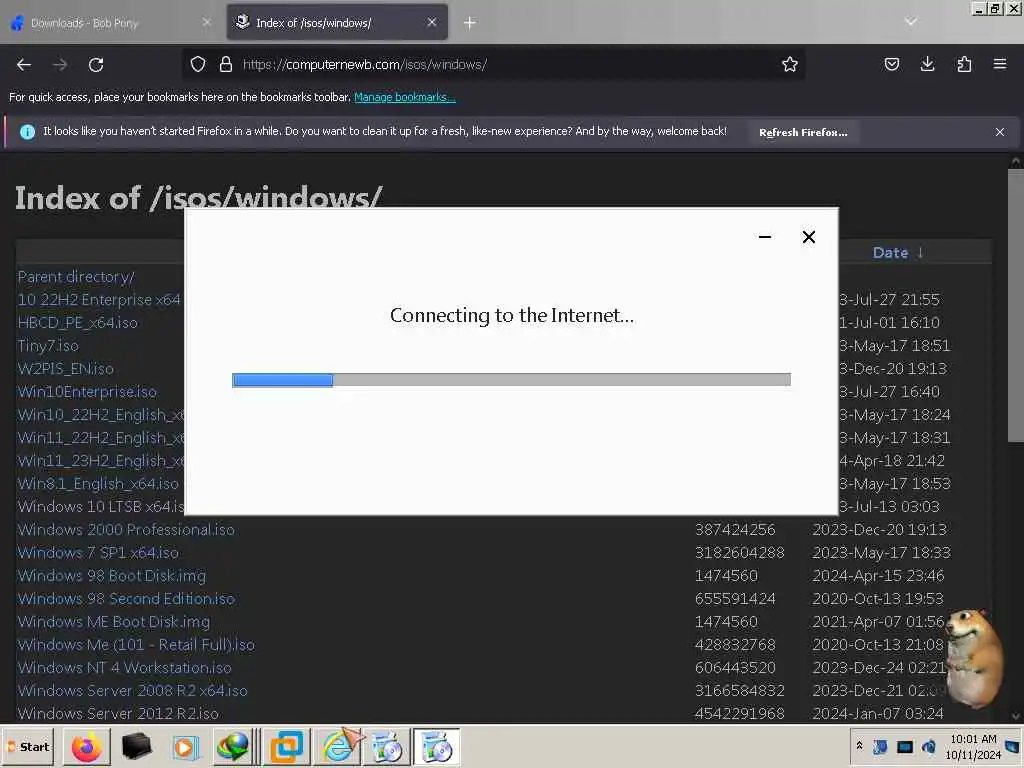
Task: Open W2PIS_EN.iso link
Action: point(65,368)
